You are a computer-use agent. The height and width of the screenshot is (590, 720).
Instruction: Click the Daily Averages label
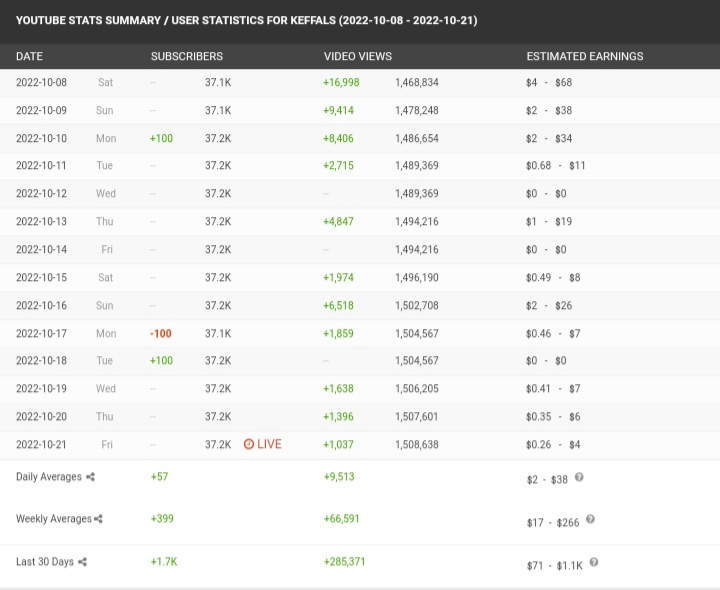tap(49, 477)
